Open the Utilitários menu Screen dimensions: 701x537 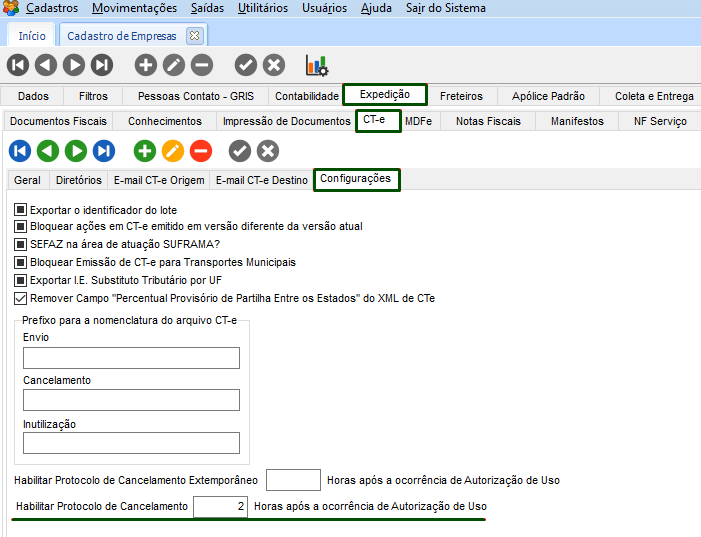263,8
